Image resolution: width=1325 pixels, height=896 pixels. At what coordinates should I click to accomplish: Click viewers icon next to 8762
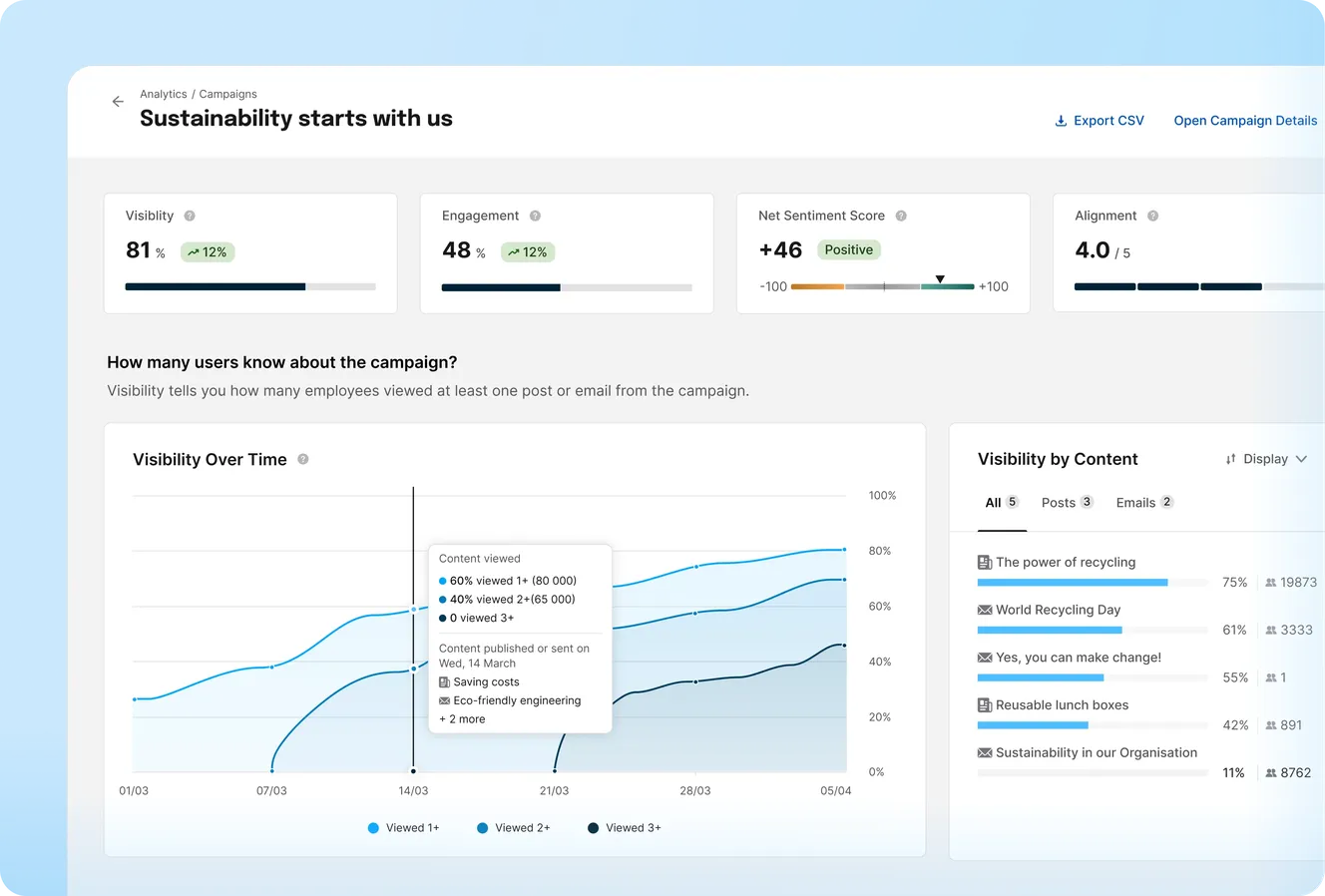(1271, 773)
